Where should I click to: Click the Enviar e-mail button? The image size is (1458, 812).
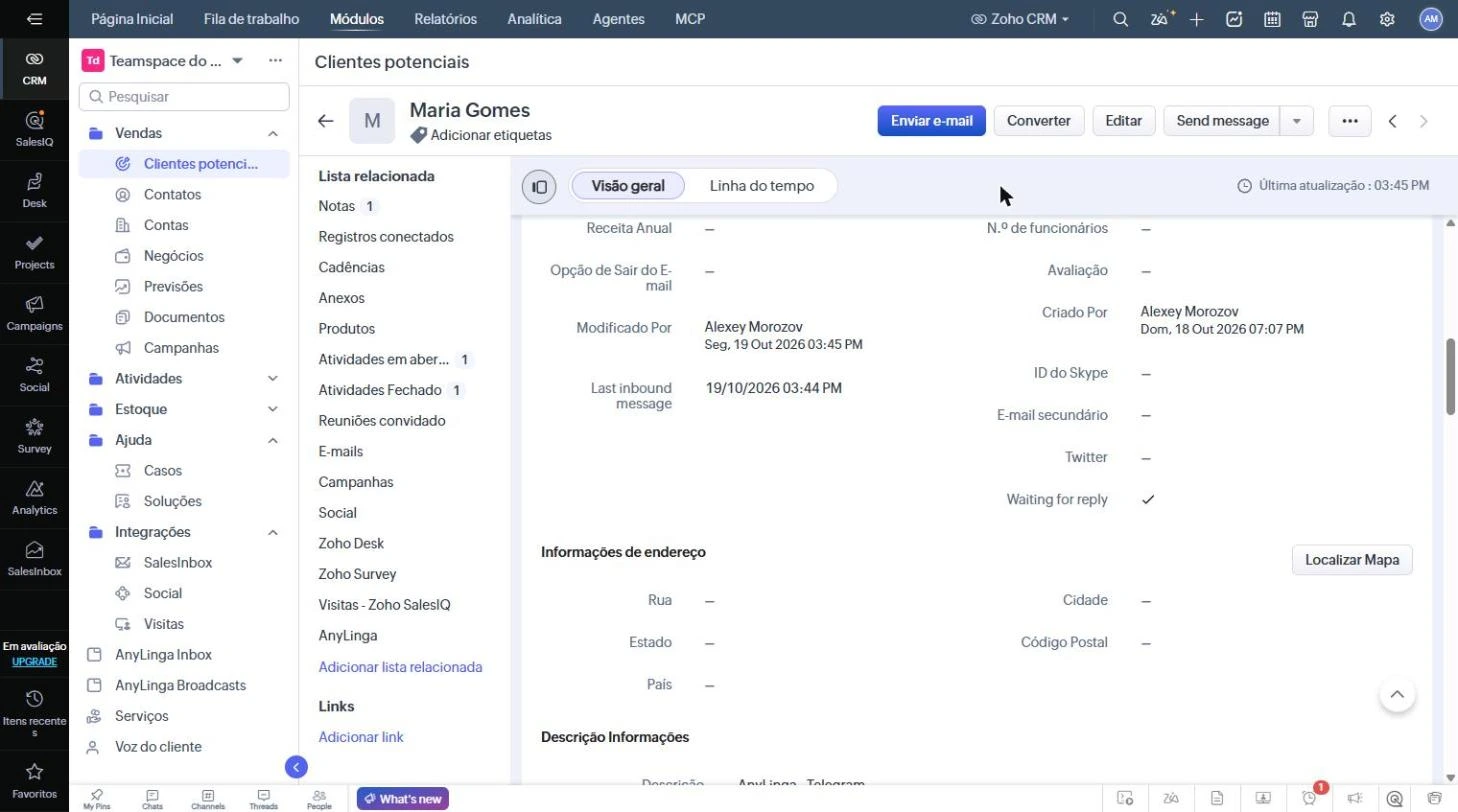[932, 121]
